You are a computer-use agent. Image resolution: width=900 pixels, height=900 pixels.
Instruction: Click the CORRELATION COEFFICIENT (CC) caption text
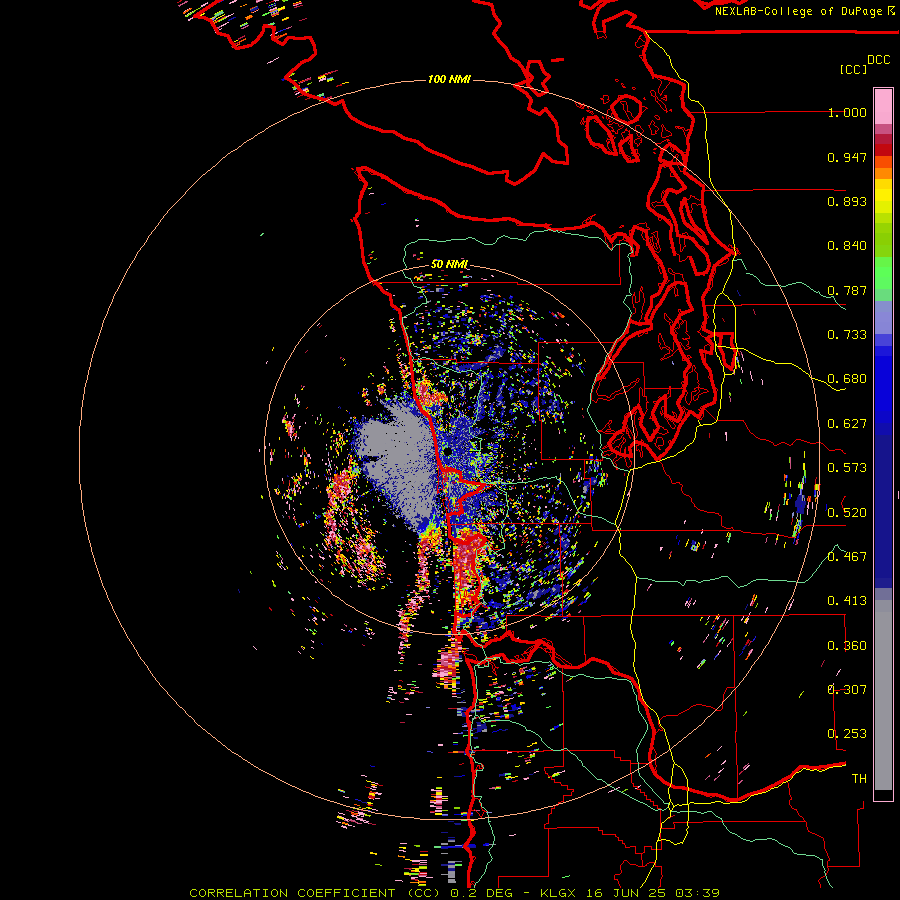pyautogui.click(x=315, y=893)
